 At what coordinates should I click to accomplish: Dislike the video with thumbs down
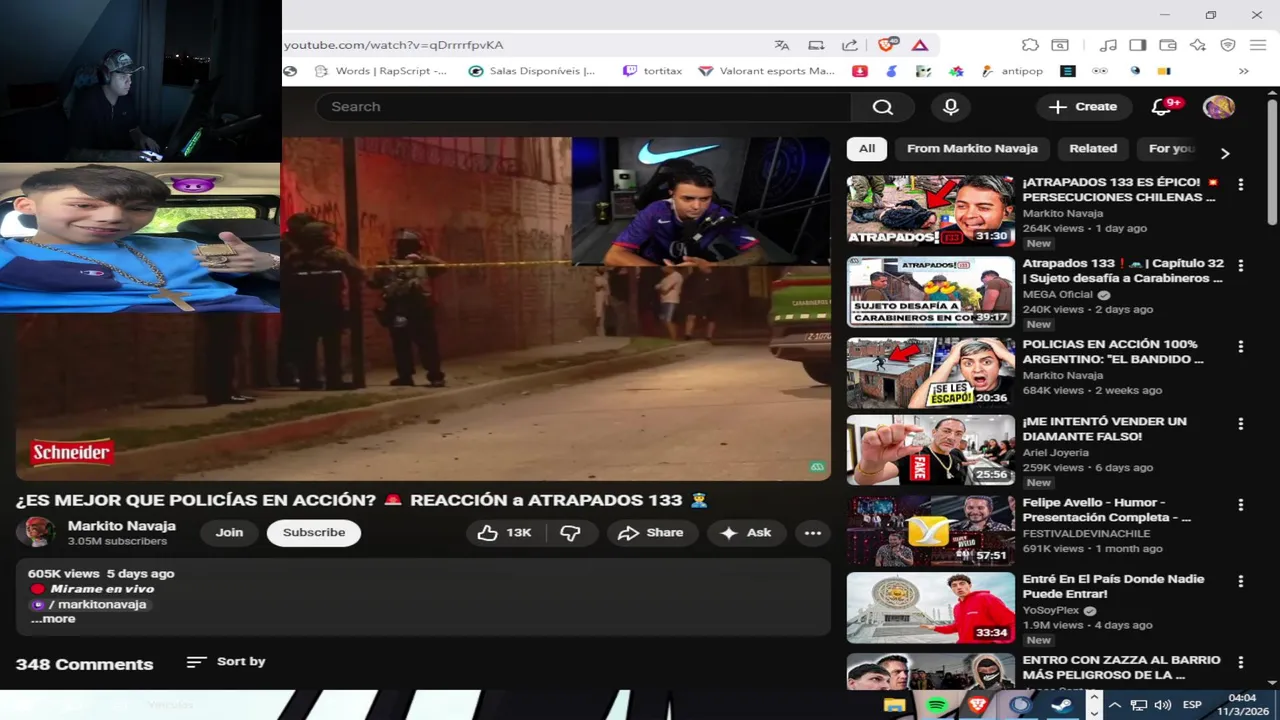(571, 533)
